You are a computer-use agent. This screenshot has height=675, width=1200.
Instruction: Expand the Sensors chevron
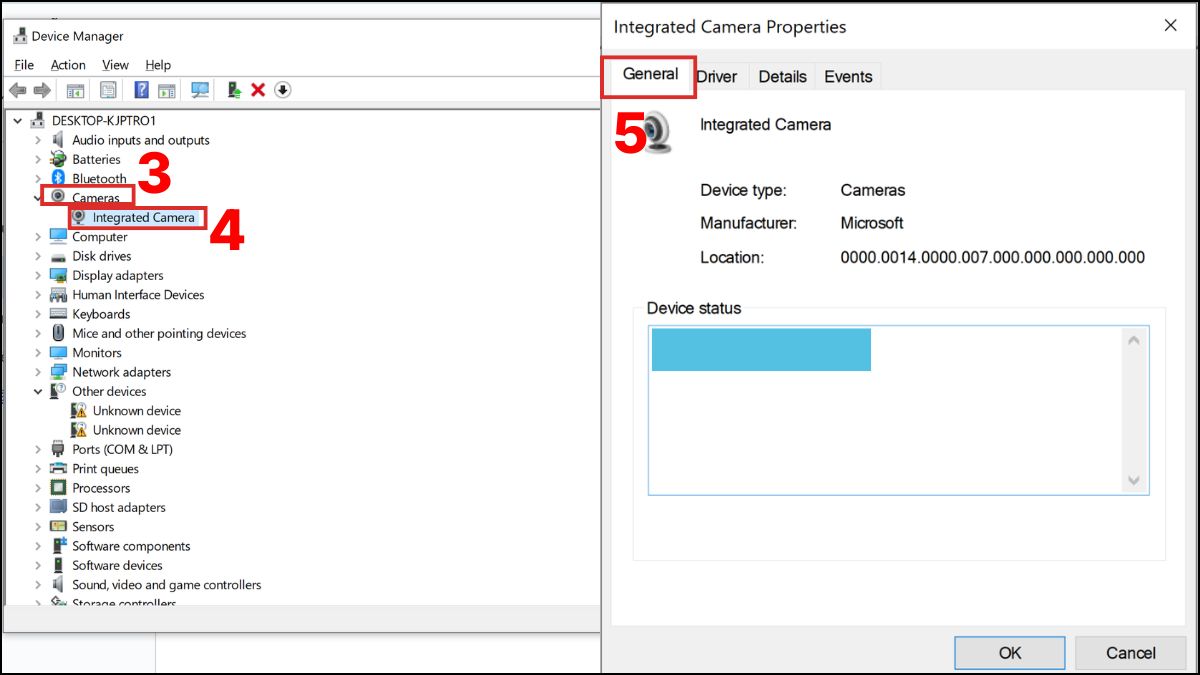[x=38, y=527]
